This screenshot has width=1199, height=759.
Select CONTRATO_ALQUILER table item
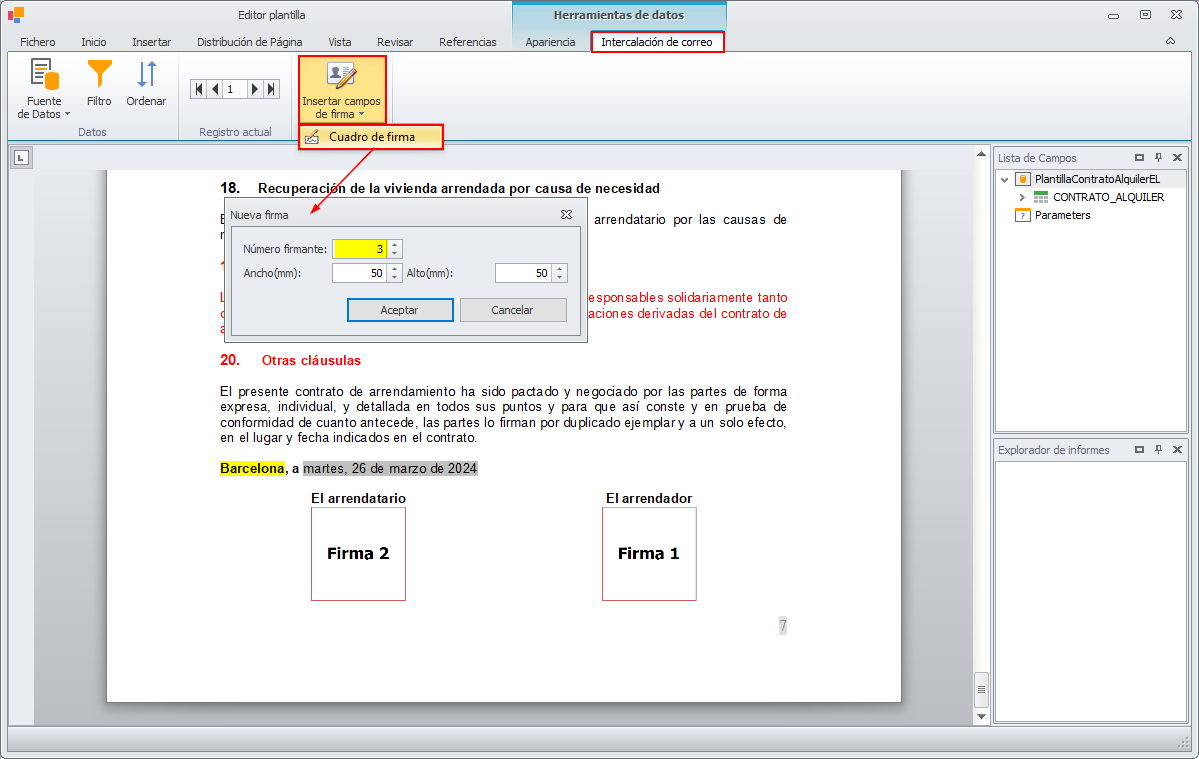(x=1108, y=197)
